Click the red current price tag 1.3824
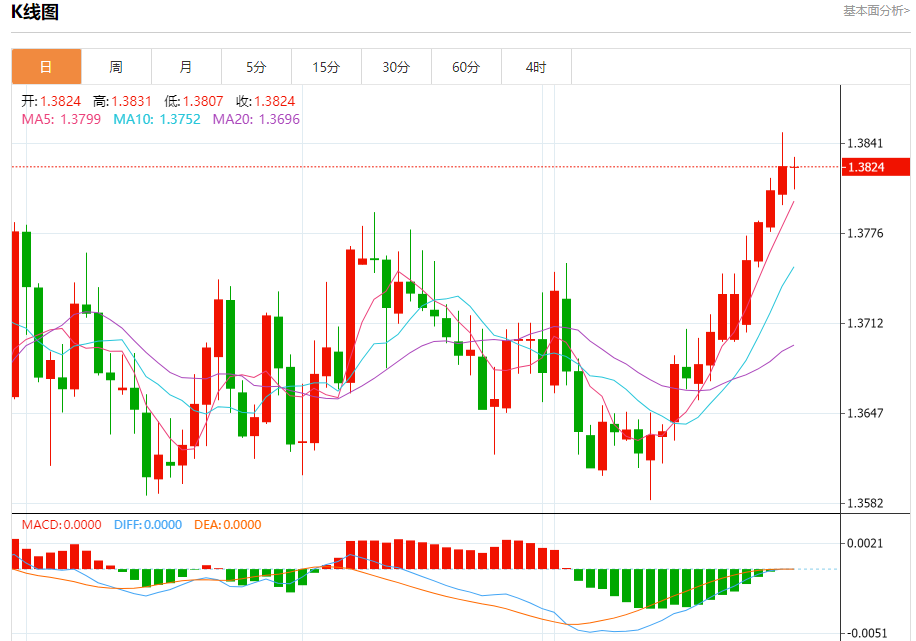The width and height of the screenshot is (916, 641). pos(876,167)
